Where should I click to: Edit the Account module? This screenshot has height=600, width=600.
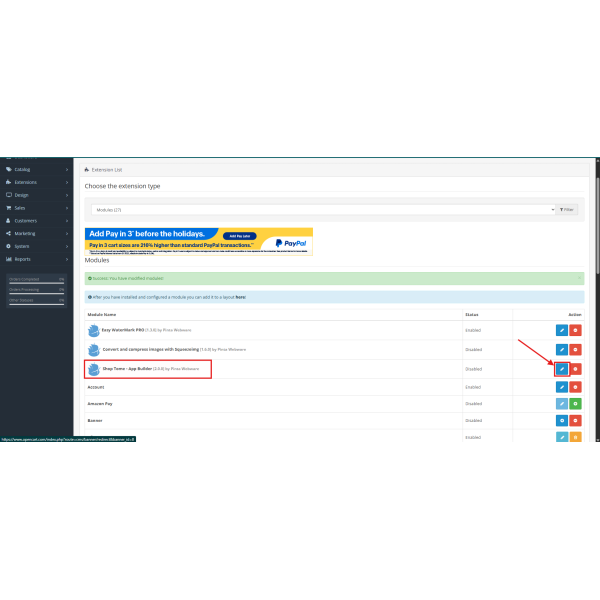point(561,387)
